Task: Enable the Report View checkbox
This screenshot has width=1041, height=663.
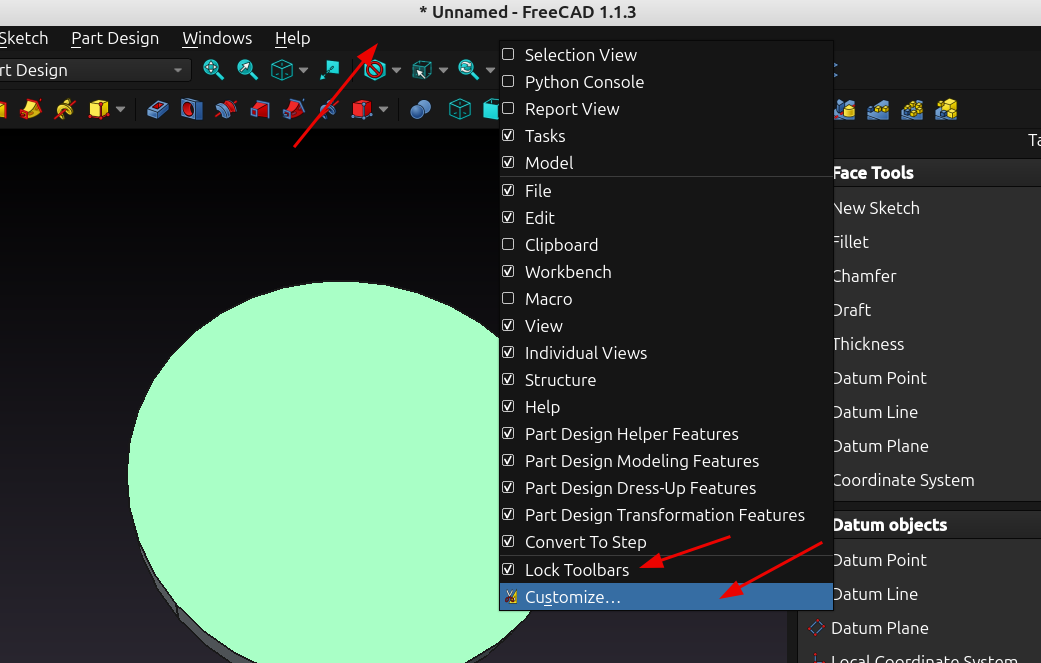Action: click(x=509, y=108)
